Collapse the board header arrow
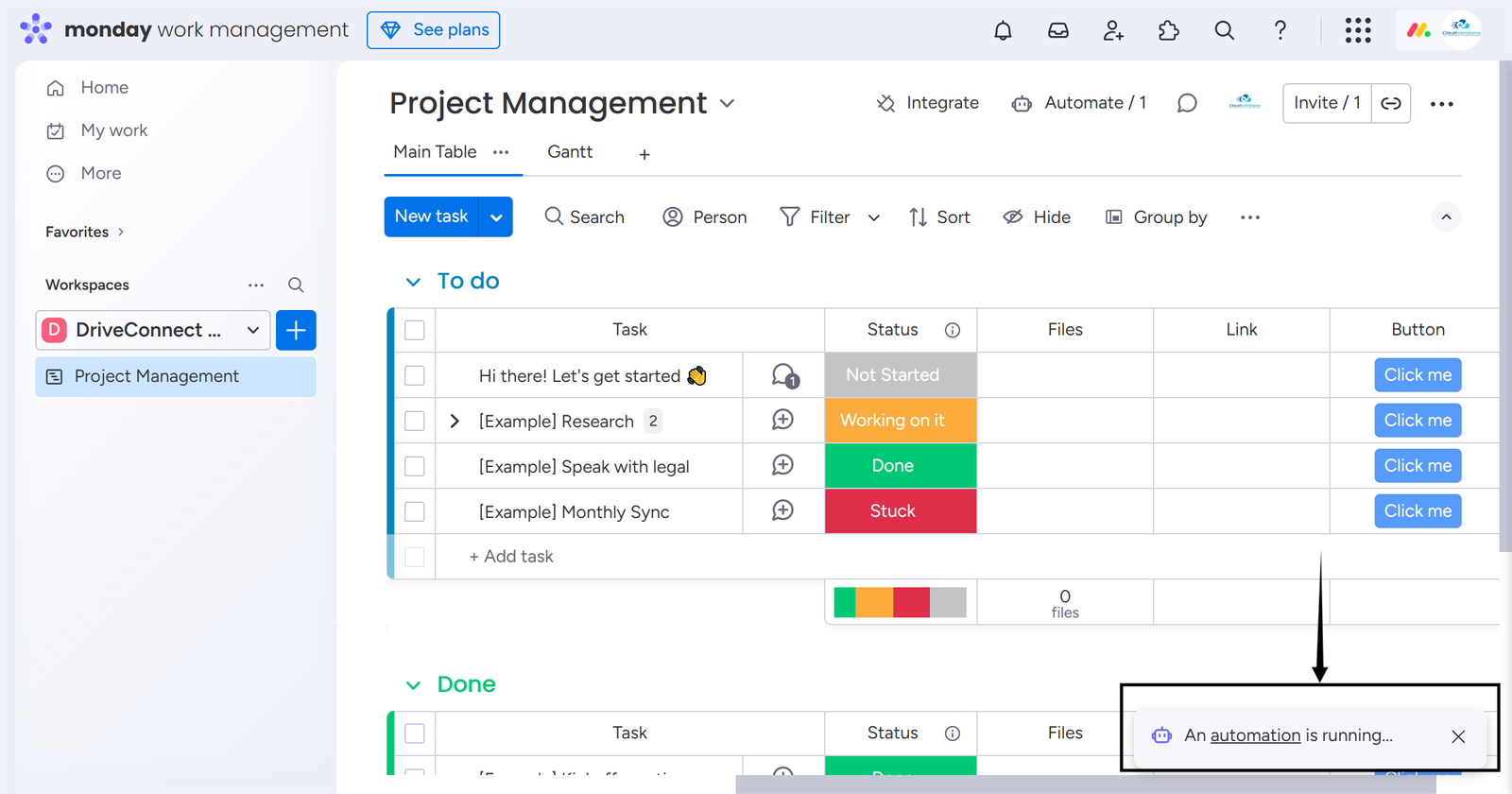 [x=1446, y=217]
